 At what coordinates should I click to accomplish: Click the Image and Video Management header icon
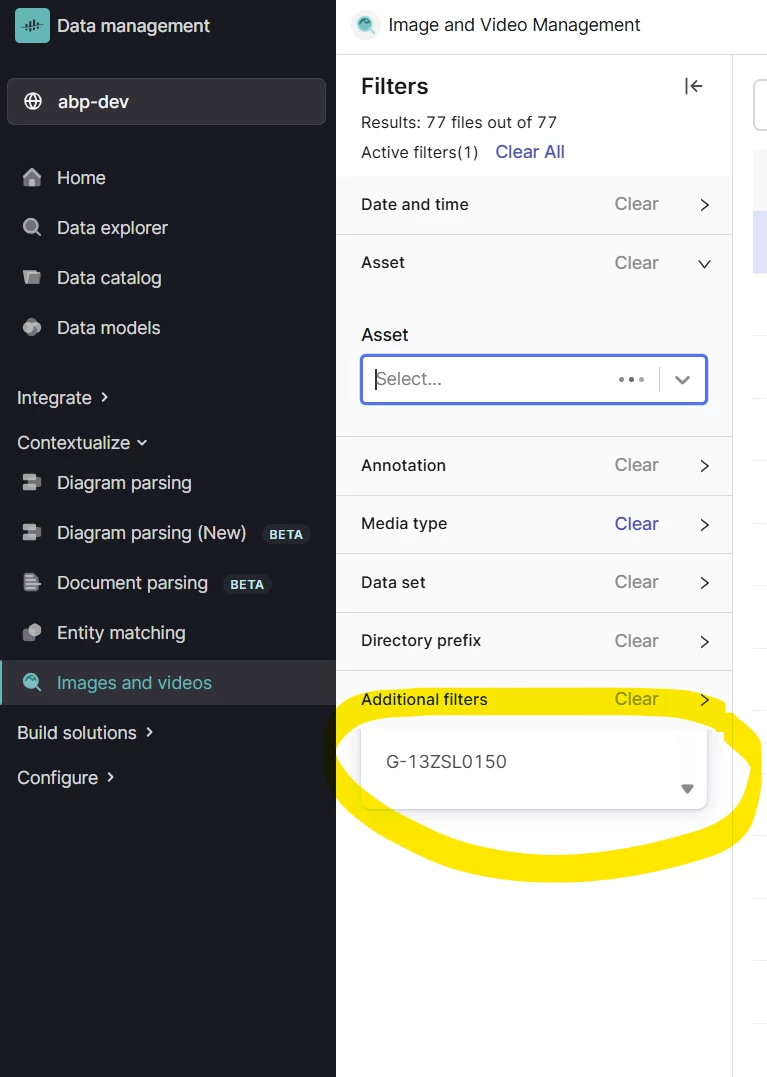point(367,26)
